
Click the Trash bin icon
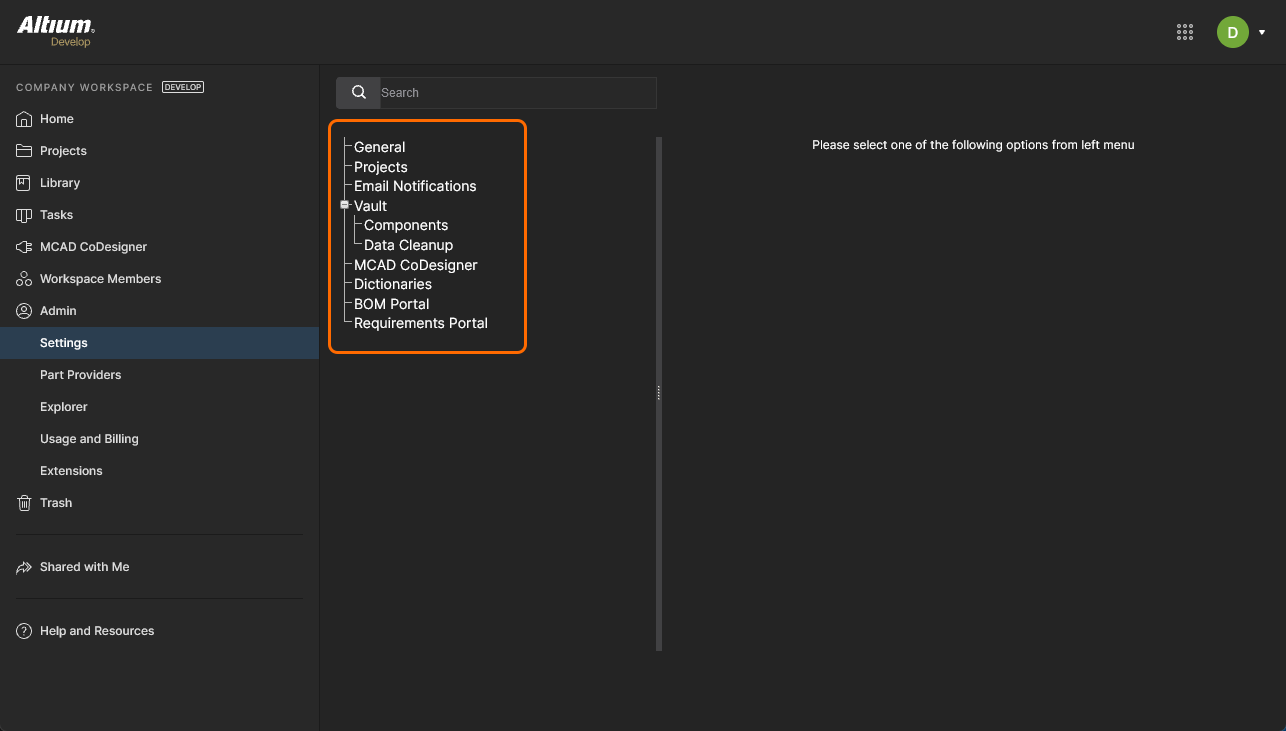coord(24,503)
